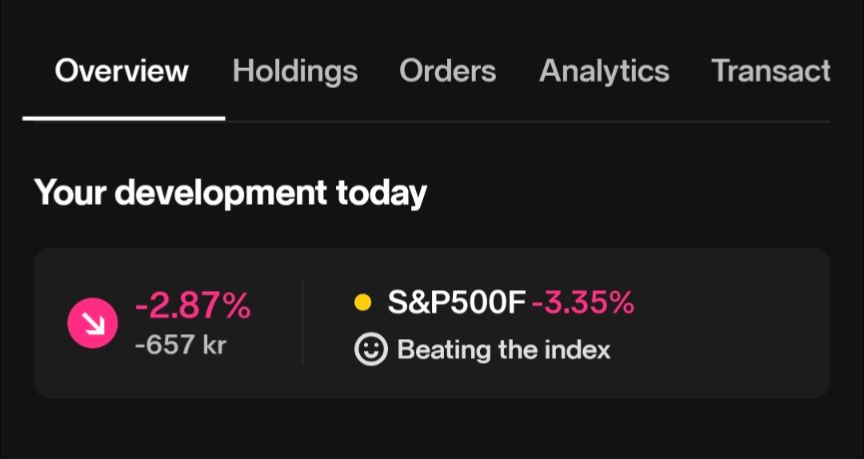This screenshot has width=864, height=459.
Task: Click the underline beneath the Overview tab
Action: pyautogui.click(x=123, y=118)
